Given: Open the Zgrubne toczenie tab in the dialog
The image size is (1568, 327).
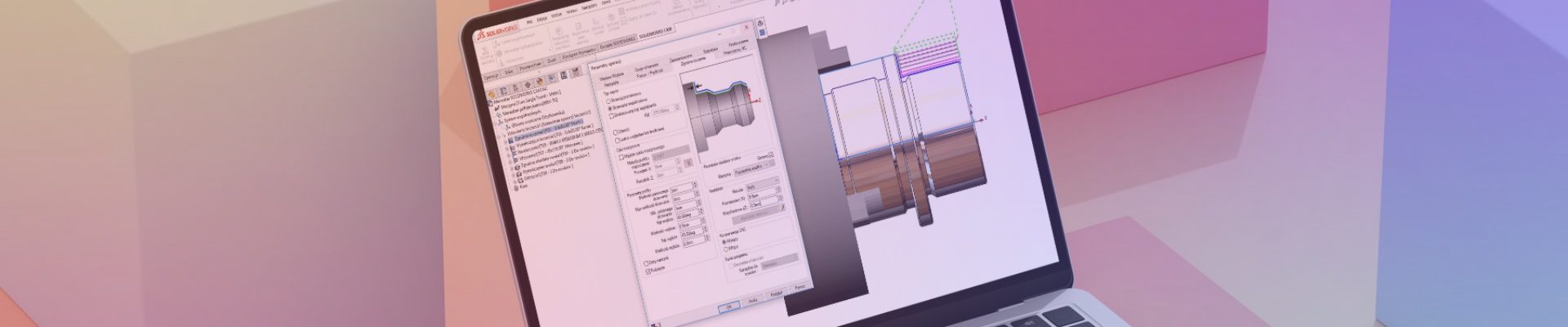Looking at the screenshot, I should coord(693,64).
